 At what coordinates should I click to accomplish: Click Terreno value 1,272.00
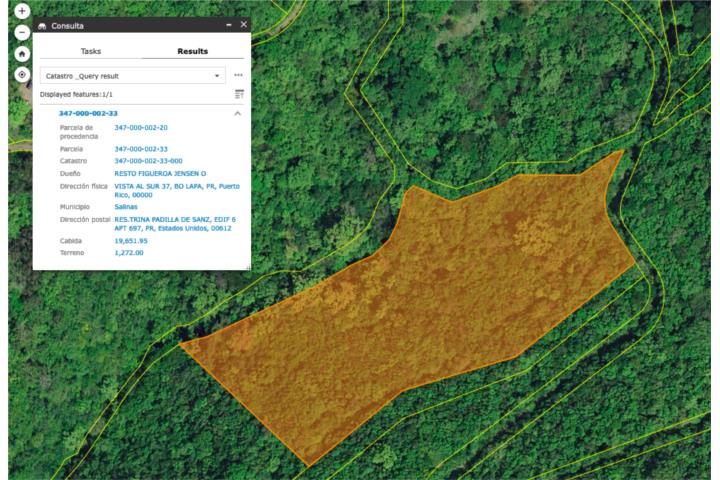pyautogui.click(x=129, y=253)
